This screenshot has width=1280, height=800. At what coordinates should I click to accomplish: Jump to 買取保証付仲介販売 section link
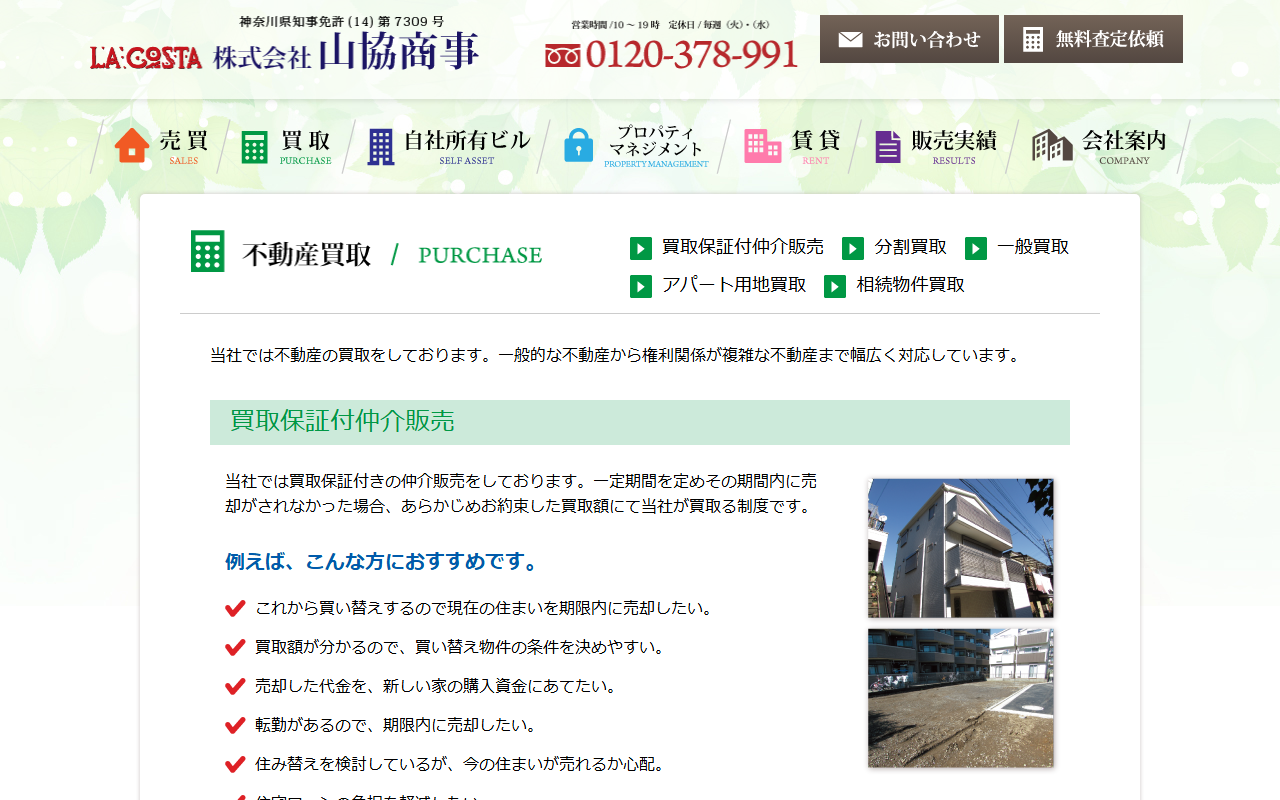(x=743, y=247)
